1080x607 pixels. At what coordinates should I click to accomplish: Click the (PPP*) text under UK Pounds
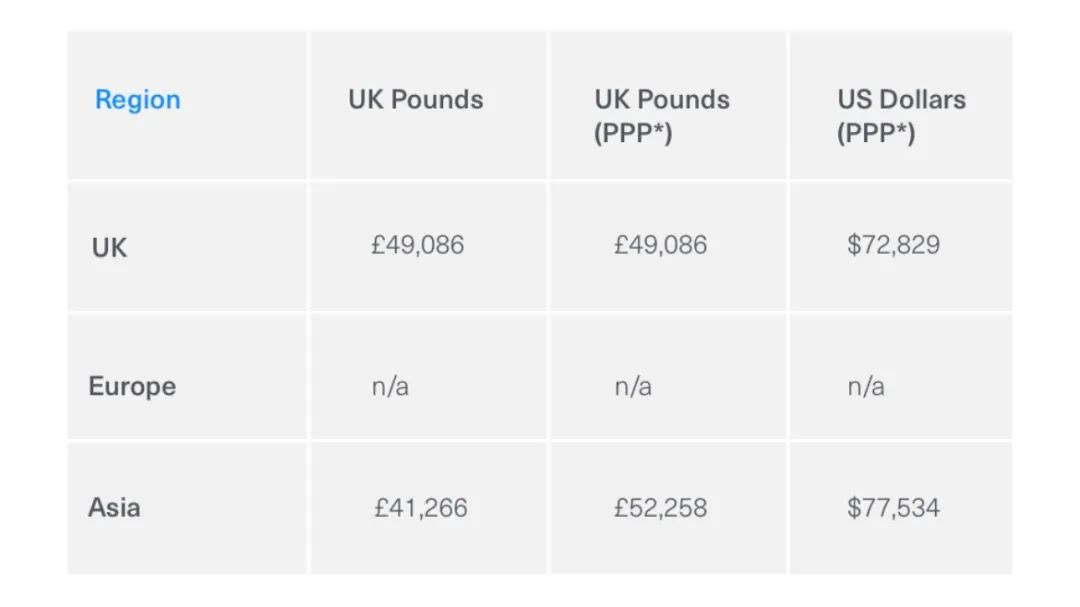[633, 133]
